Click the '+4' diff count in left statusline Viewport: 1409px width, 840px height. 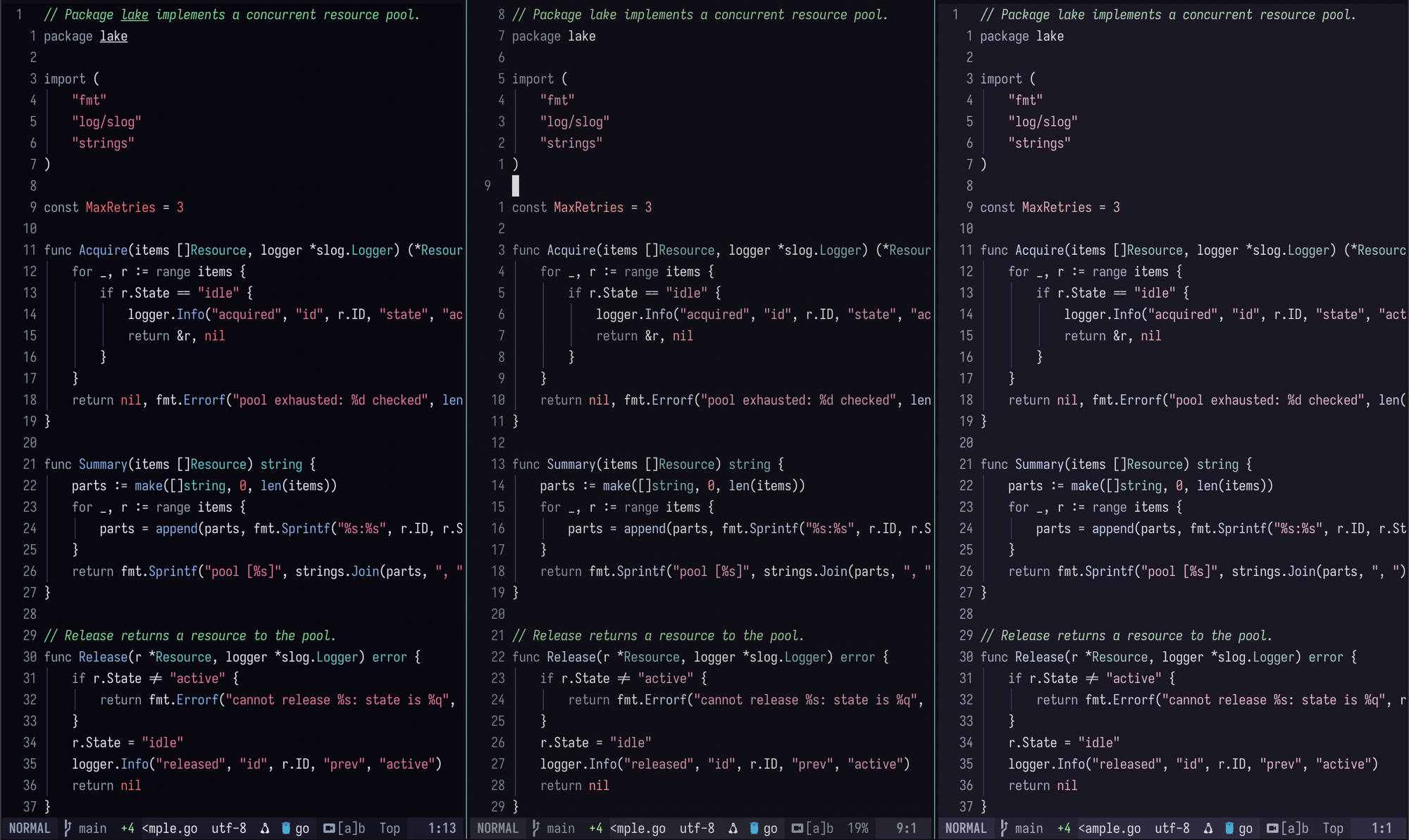pos(128,828)
